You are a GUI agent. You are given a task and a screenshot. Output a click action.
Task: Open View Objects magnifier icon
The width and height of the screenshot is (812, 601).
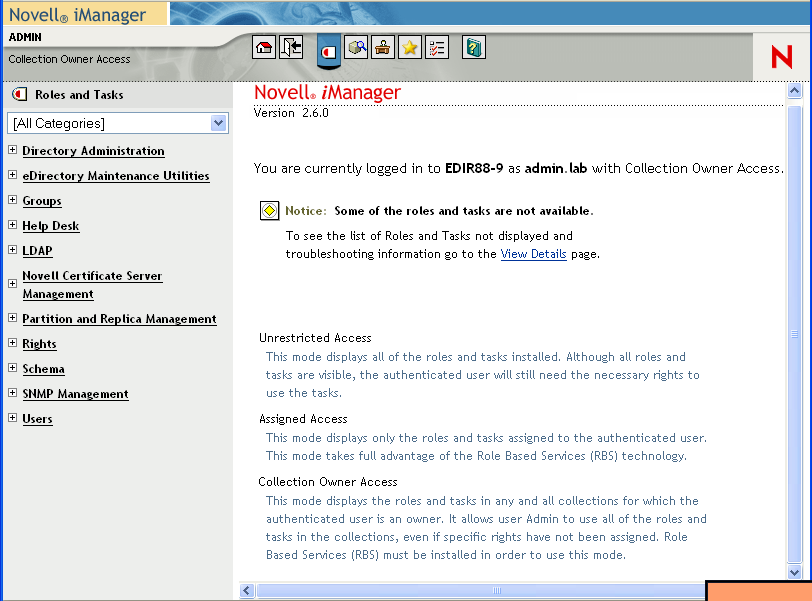tap(356, 48)
